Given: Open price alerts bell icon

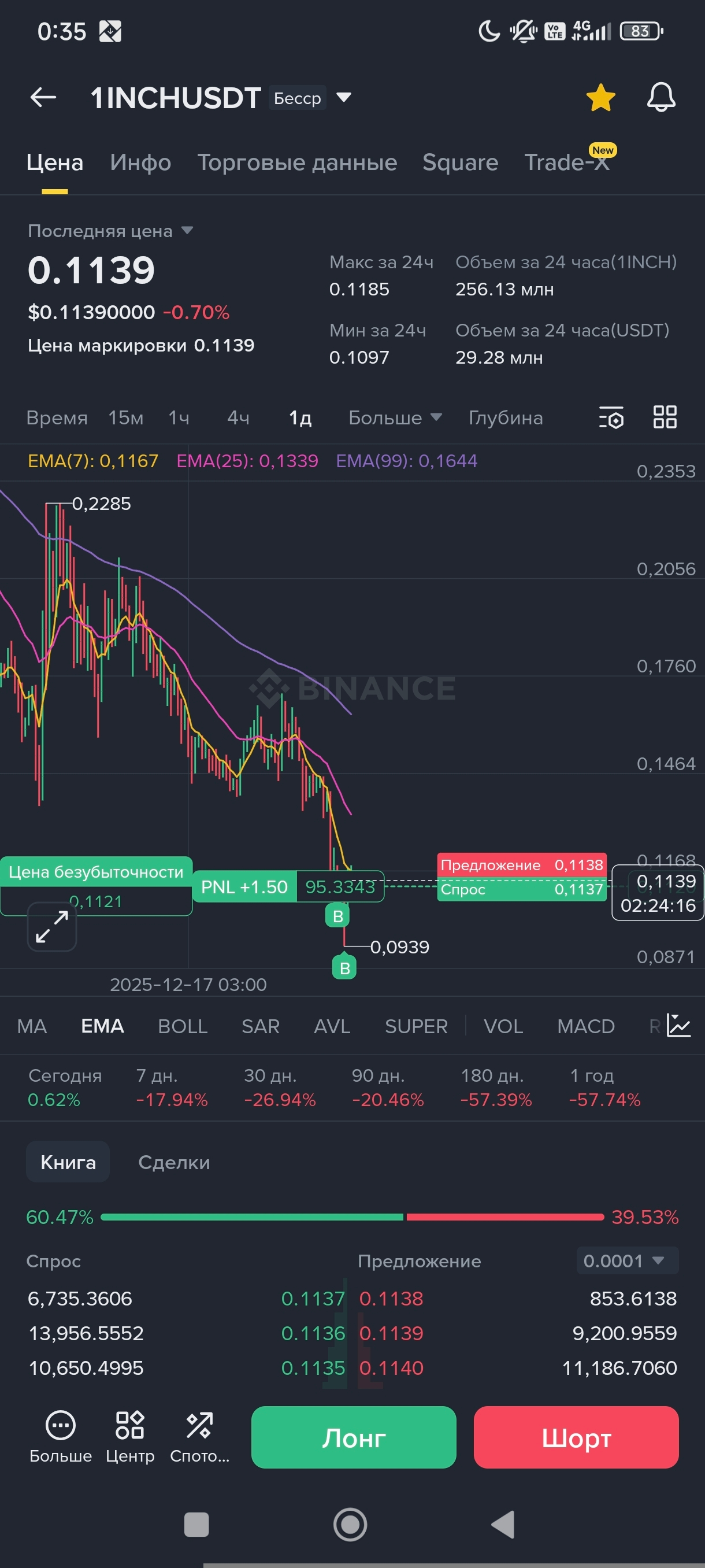Looking at the screenshot, I should pyautogui.click(x=661, y=97).
